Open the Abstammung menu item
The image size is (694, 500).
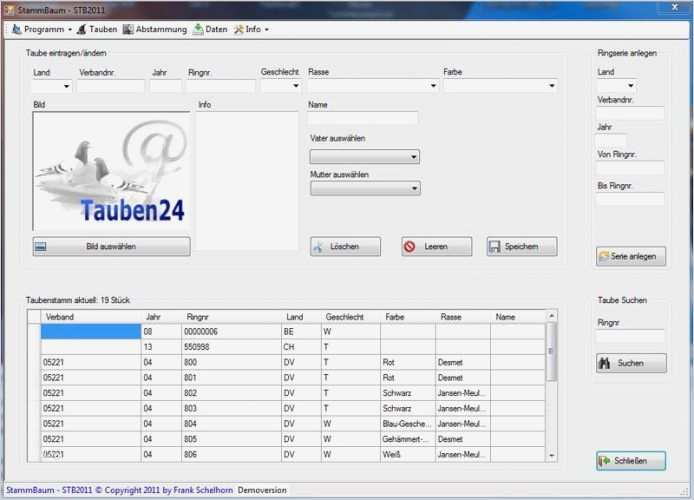pos(155,29)
